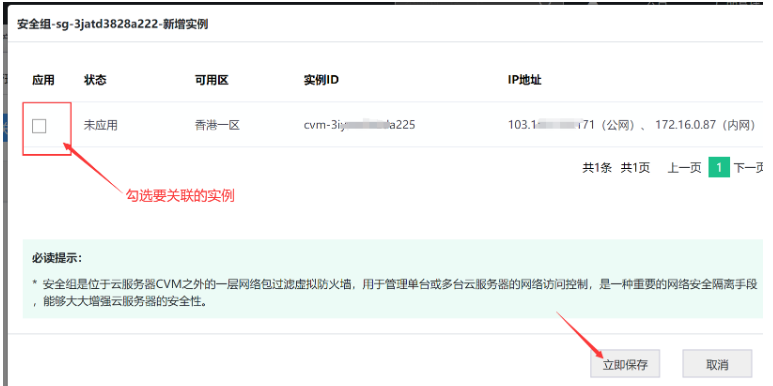
Task: Click the 共1页 total pages text
Action: click(x=635, y=168)
